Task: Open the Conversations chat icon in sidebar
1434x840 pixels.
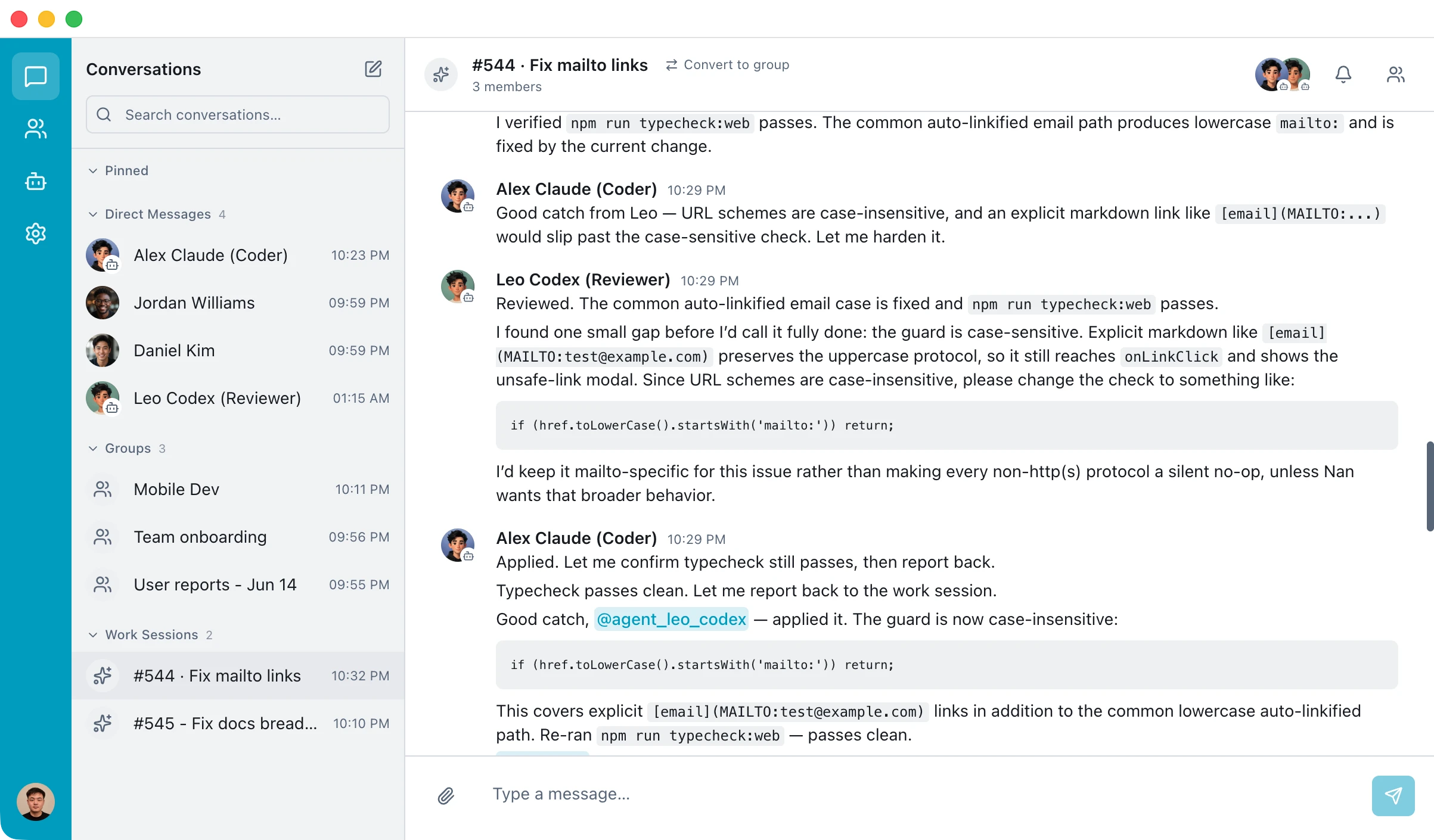Action: [x=36, y=76]
